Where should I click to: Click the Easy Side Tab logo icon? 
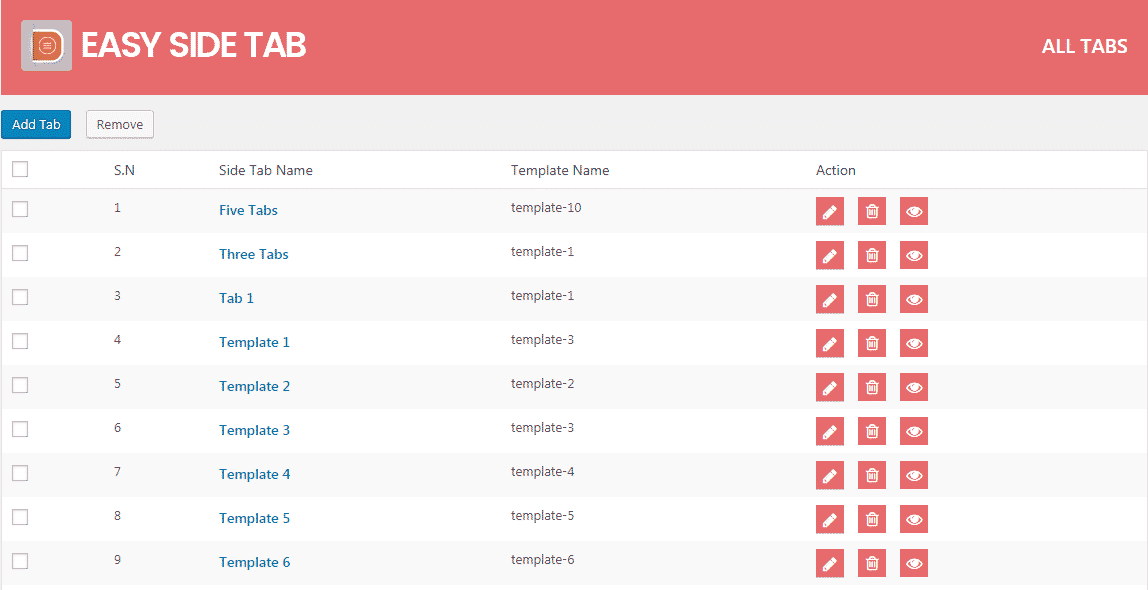(46, 45)
